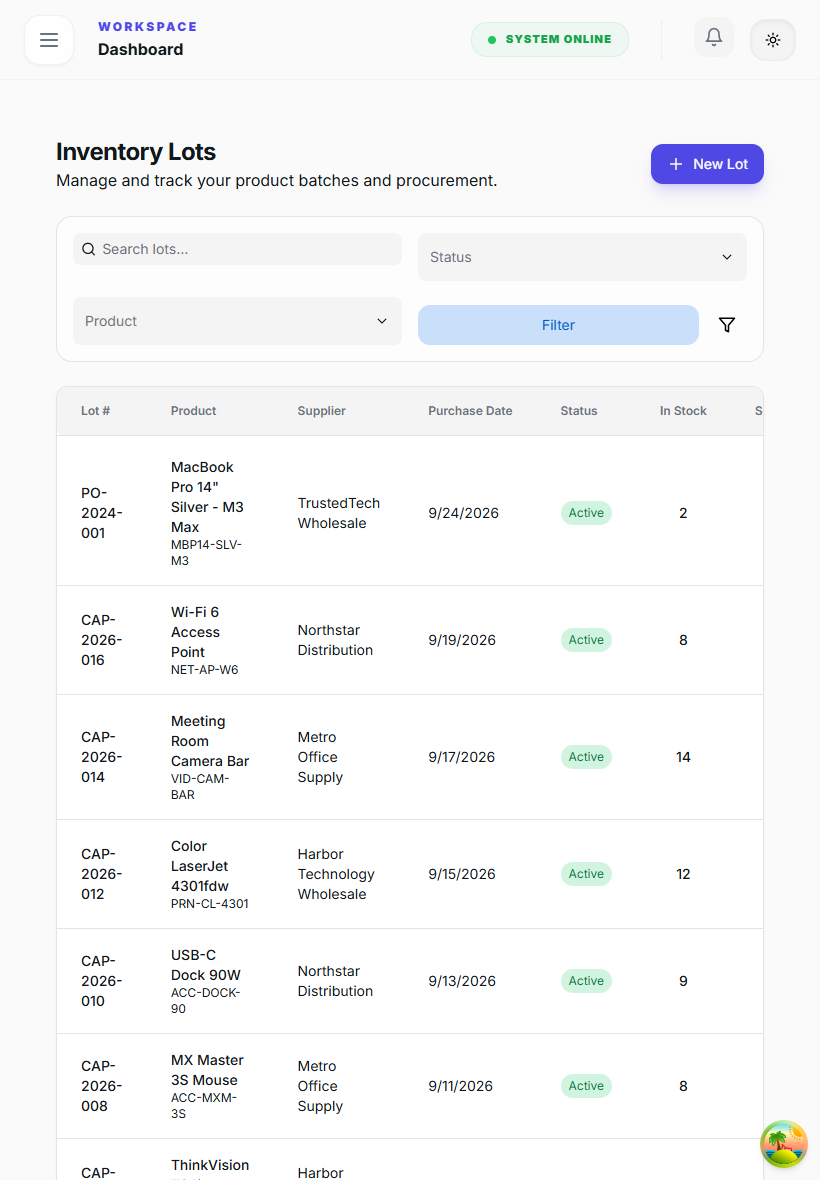Click in-stock value 14
Viewport: 820px width, 1180px height.
pyautogui.click(x=683, y=757)
